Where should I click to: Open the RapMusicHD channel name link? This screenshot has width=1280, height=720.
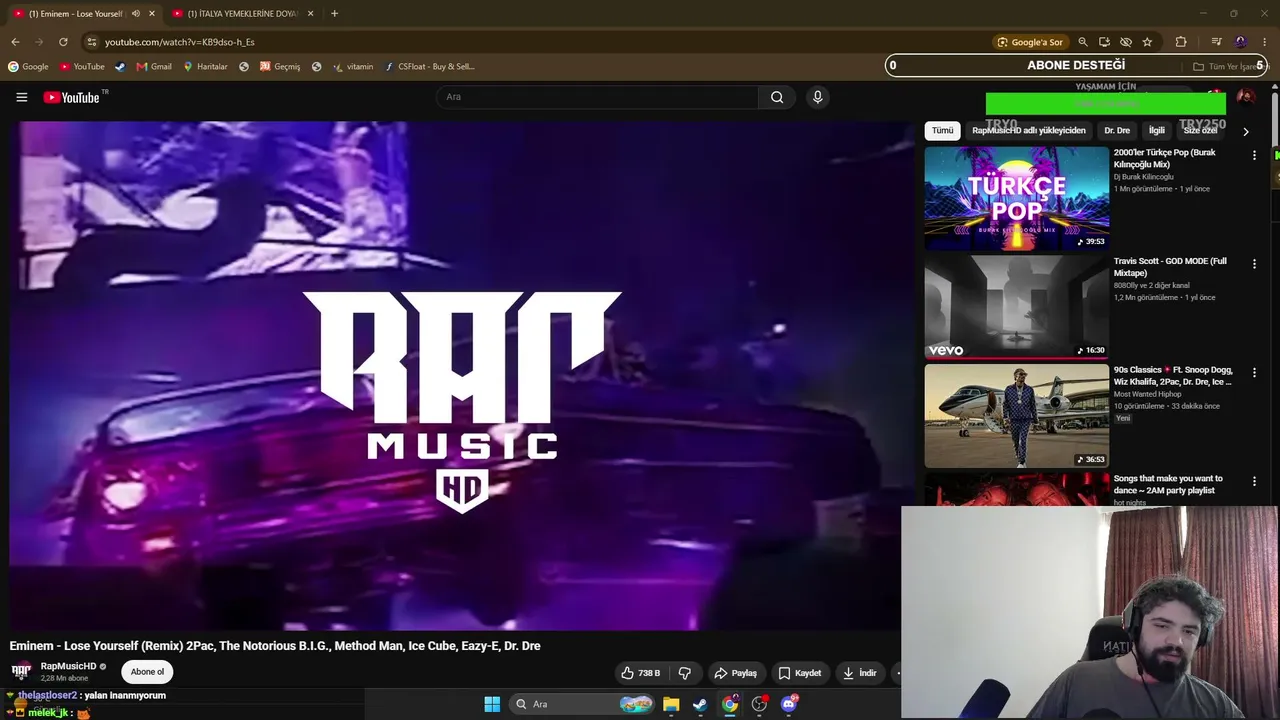coord(68,666)
